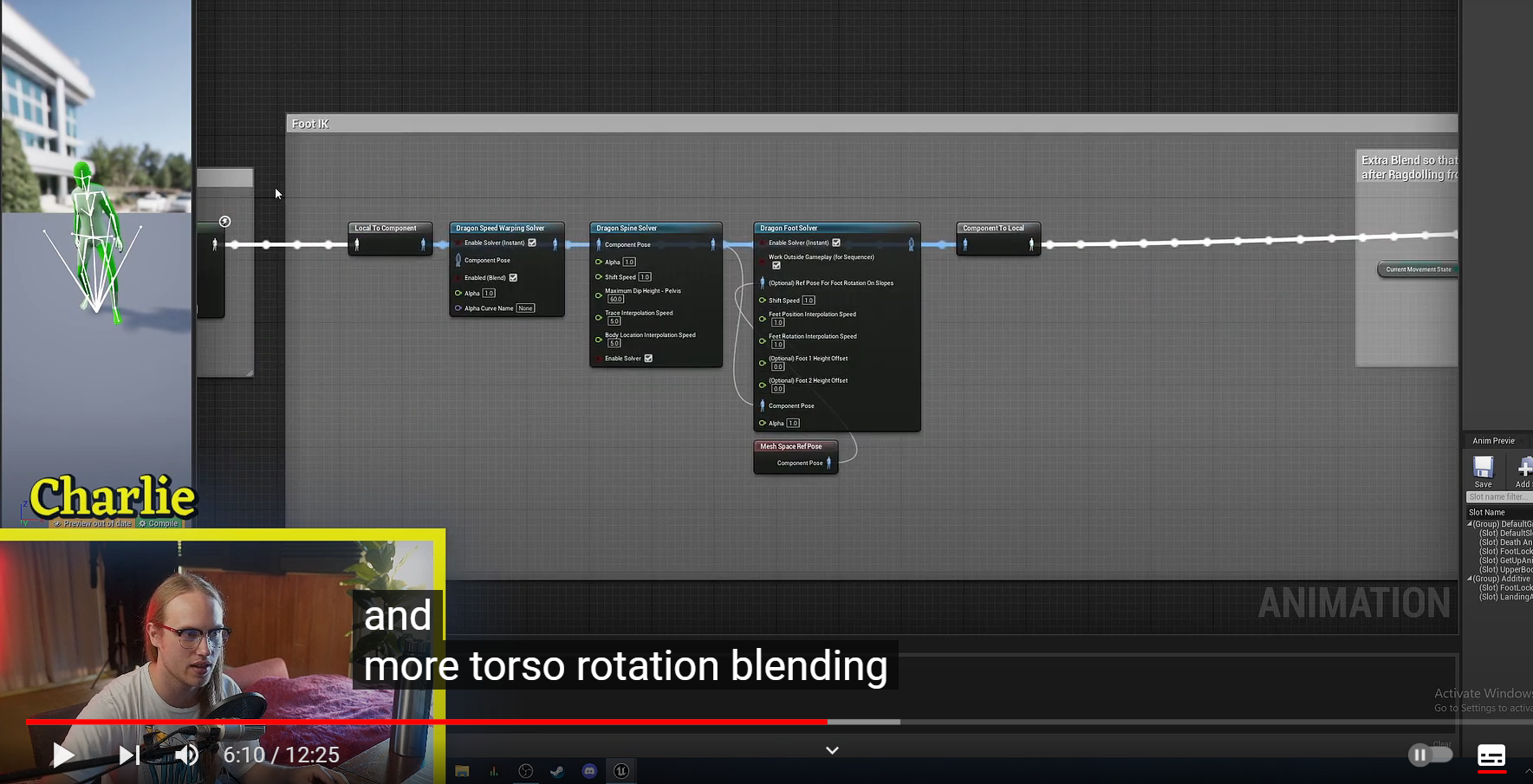Click the Compile button under the preview
1533x784 pixels.
click(x=159, y=523)
